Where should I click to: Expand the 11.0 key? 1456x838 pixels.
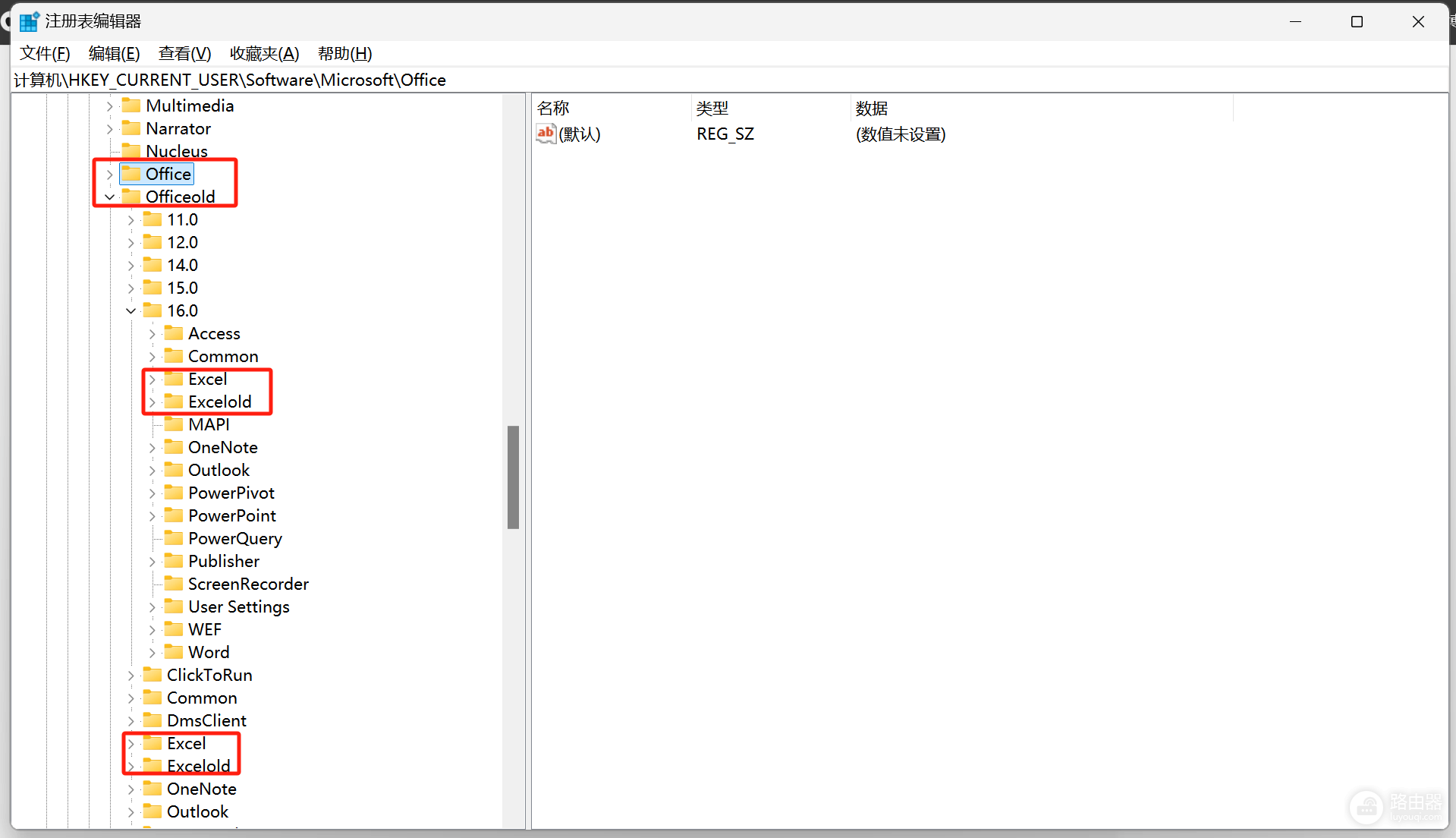tap(131, 220)
